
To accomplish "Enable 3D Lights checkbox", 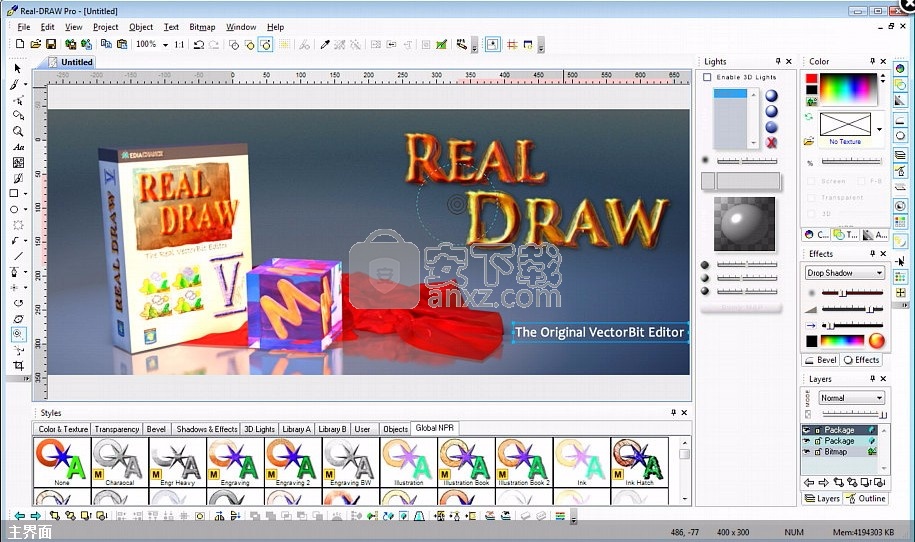I will [707, 77].
